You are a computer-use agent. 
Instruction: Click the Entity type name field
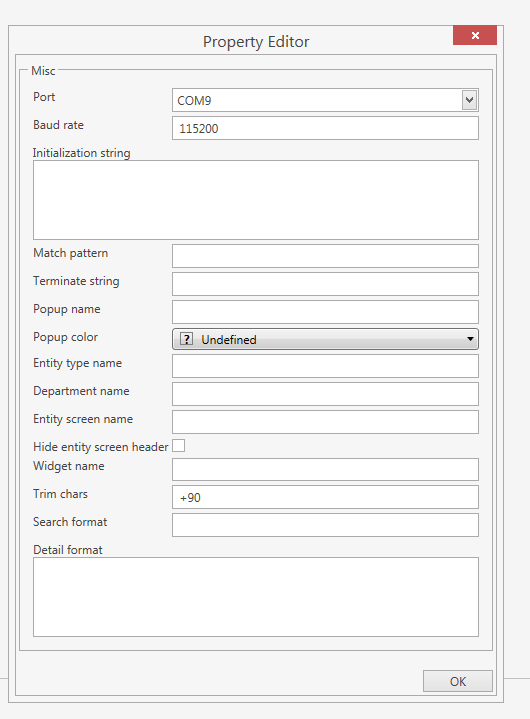pos(326,366)
